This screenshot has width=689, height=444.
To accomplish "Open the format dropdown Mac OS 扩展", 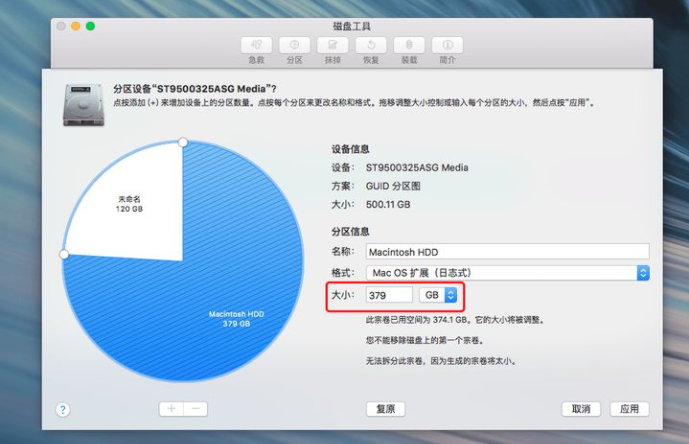I will click(508, 273).
